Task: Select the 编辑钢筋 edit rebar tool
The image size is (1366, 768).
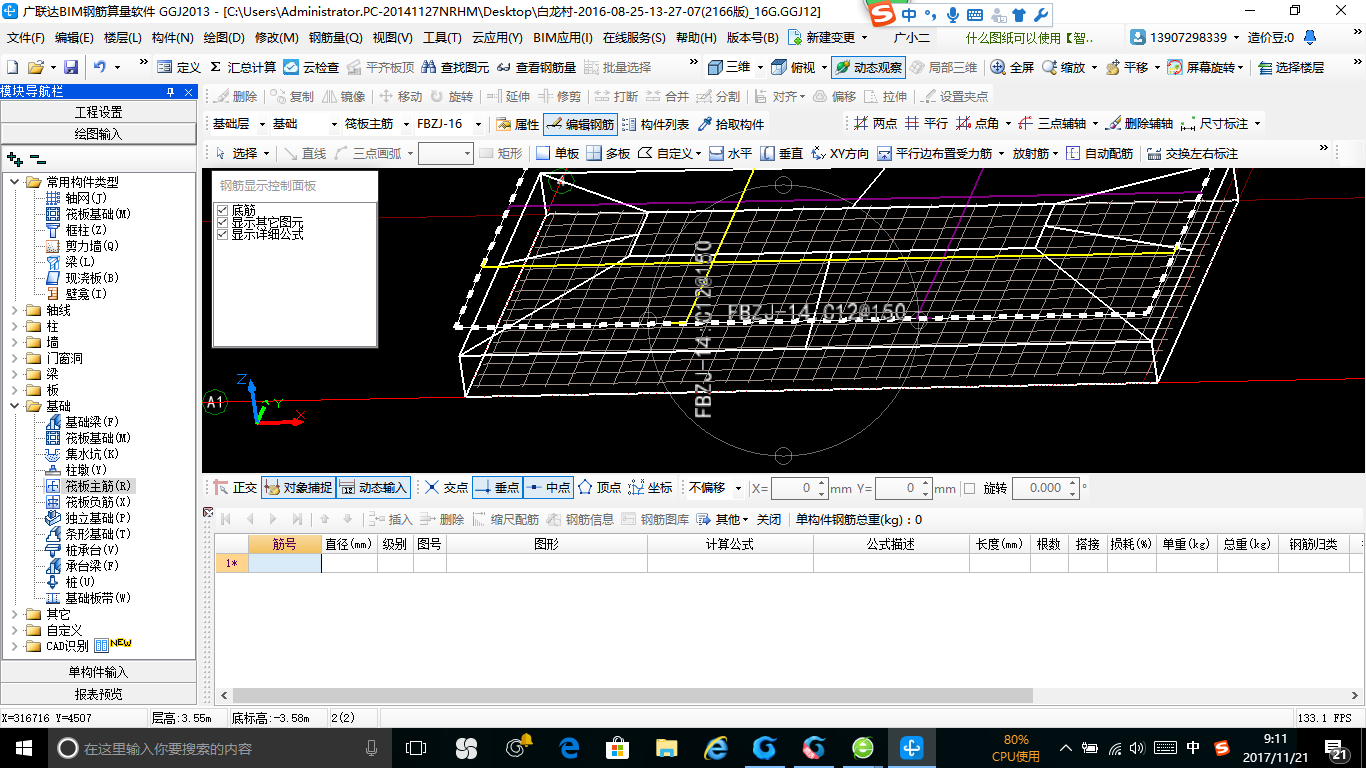Action: [x=580, y=125]
